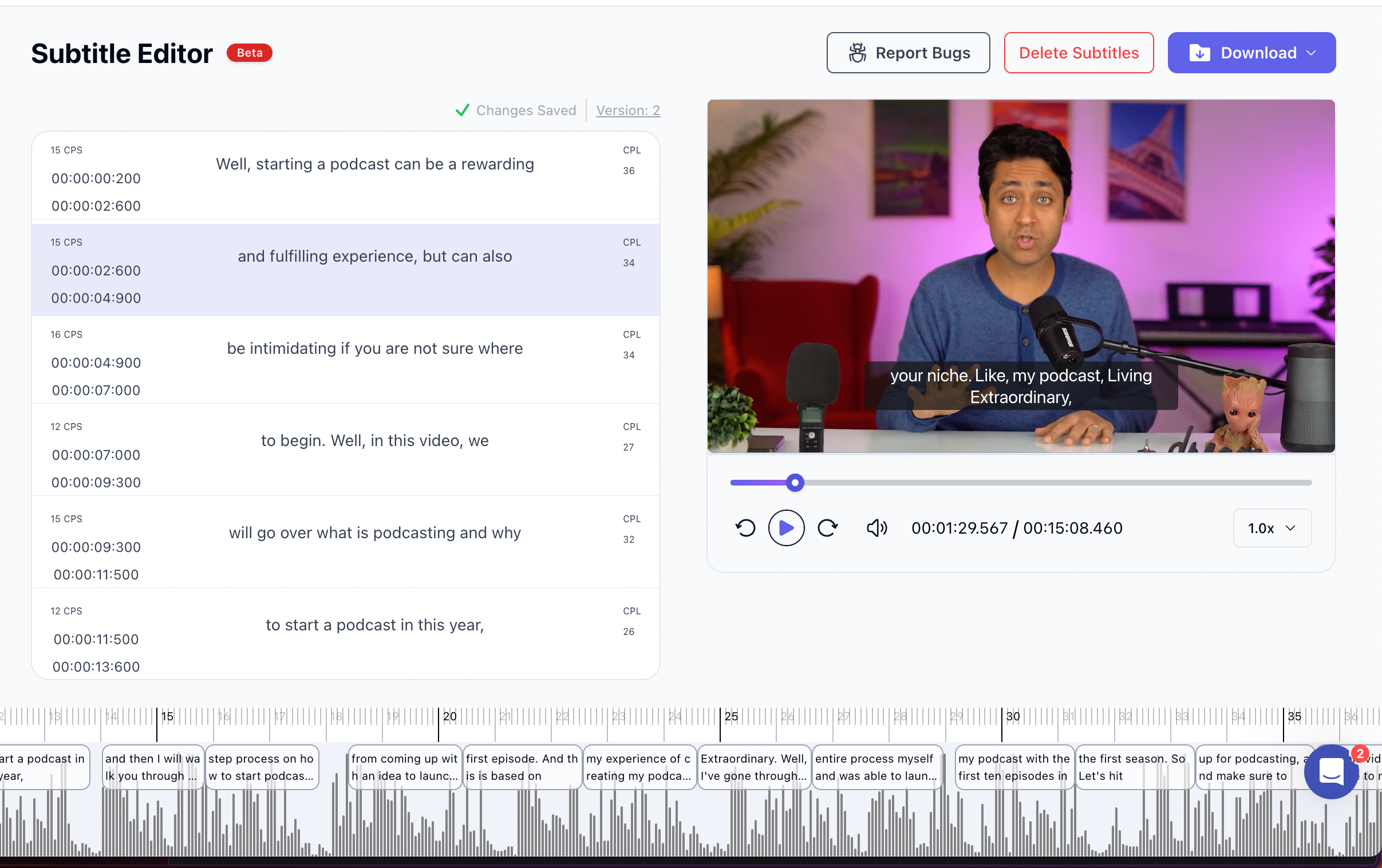1382x868 pixels.
Task: Click the bug icon in Report Bugs
Action: 858,53
